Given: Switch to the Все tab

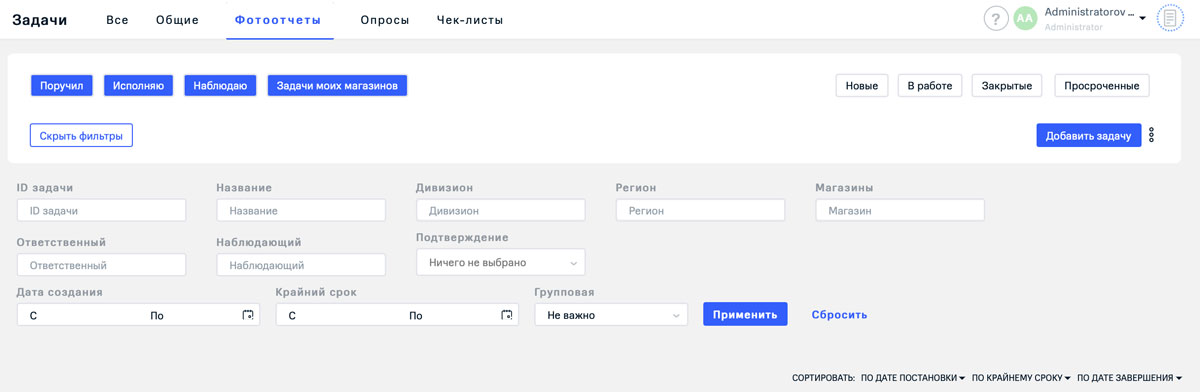Looking at the screenshot, I should (x=117, y=20).
